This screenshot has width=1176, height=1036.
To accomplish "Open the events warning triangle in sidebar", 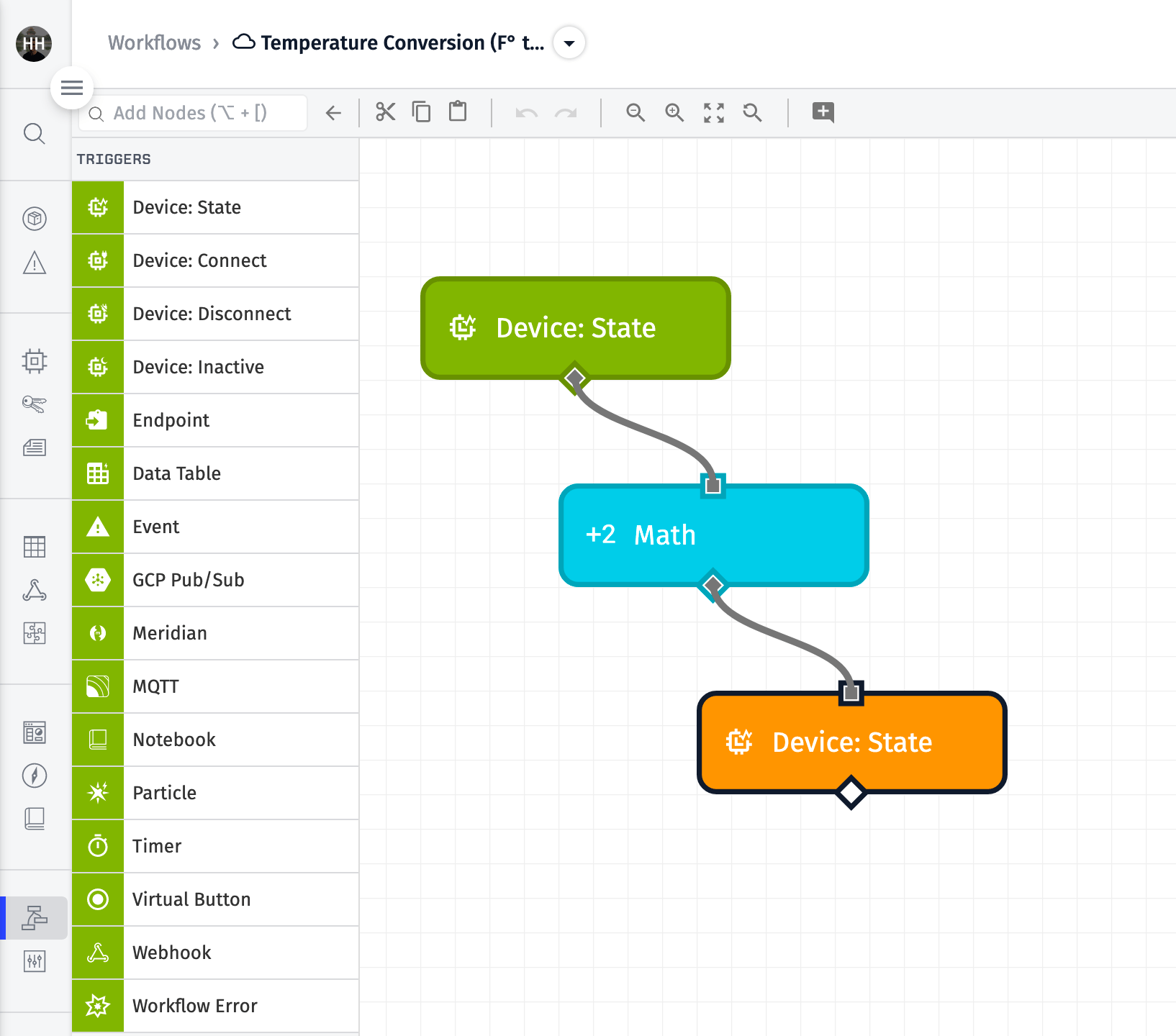I will (x=35, y=263).
